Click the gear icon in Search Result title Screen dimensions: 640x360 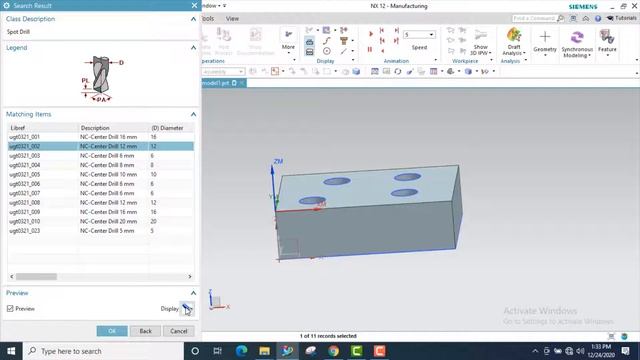pos(7,6)
